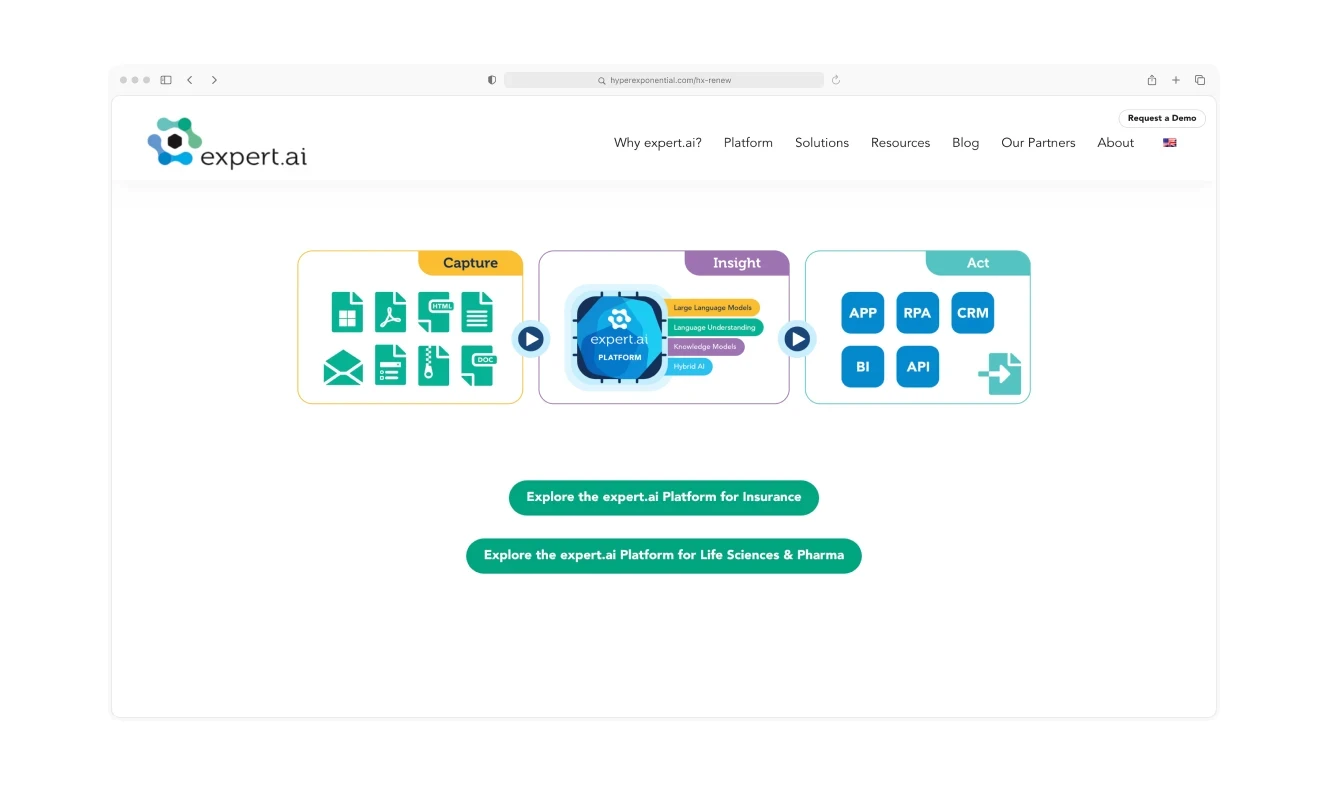Select the PDF file icon in Capture
Viewport: 1328px width, 786px height.
point(390,312)
